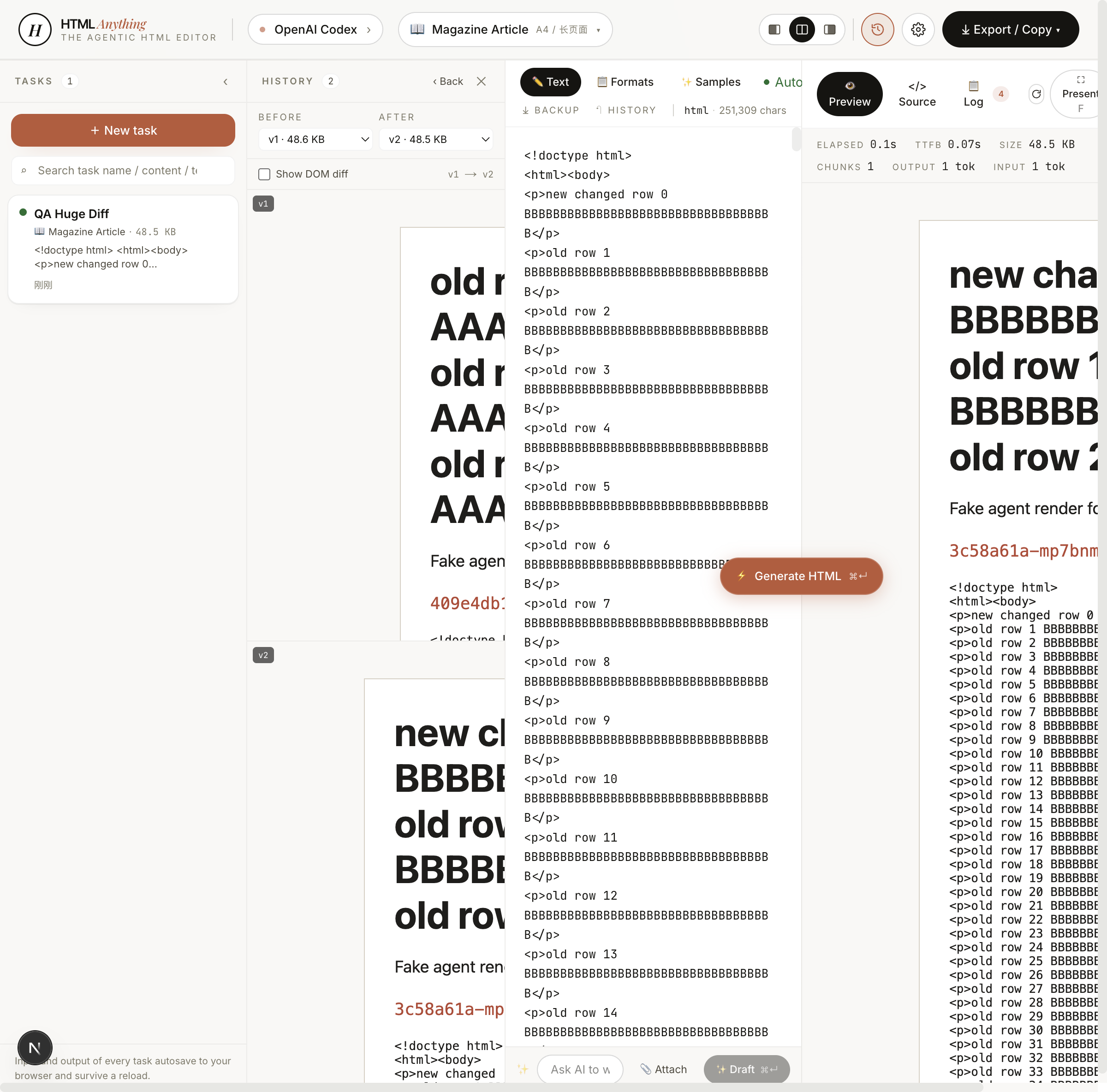Screen dimensions: 1107x1092
Task: Open the Magazine Article template dropdown
Action: pos(505,30)
